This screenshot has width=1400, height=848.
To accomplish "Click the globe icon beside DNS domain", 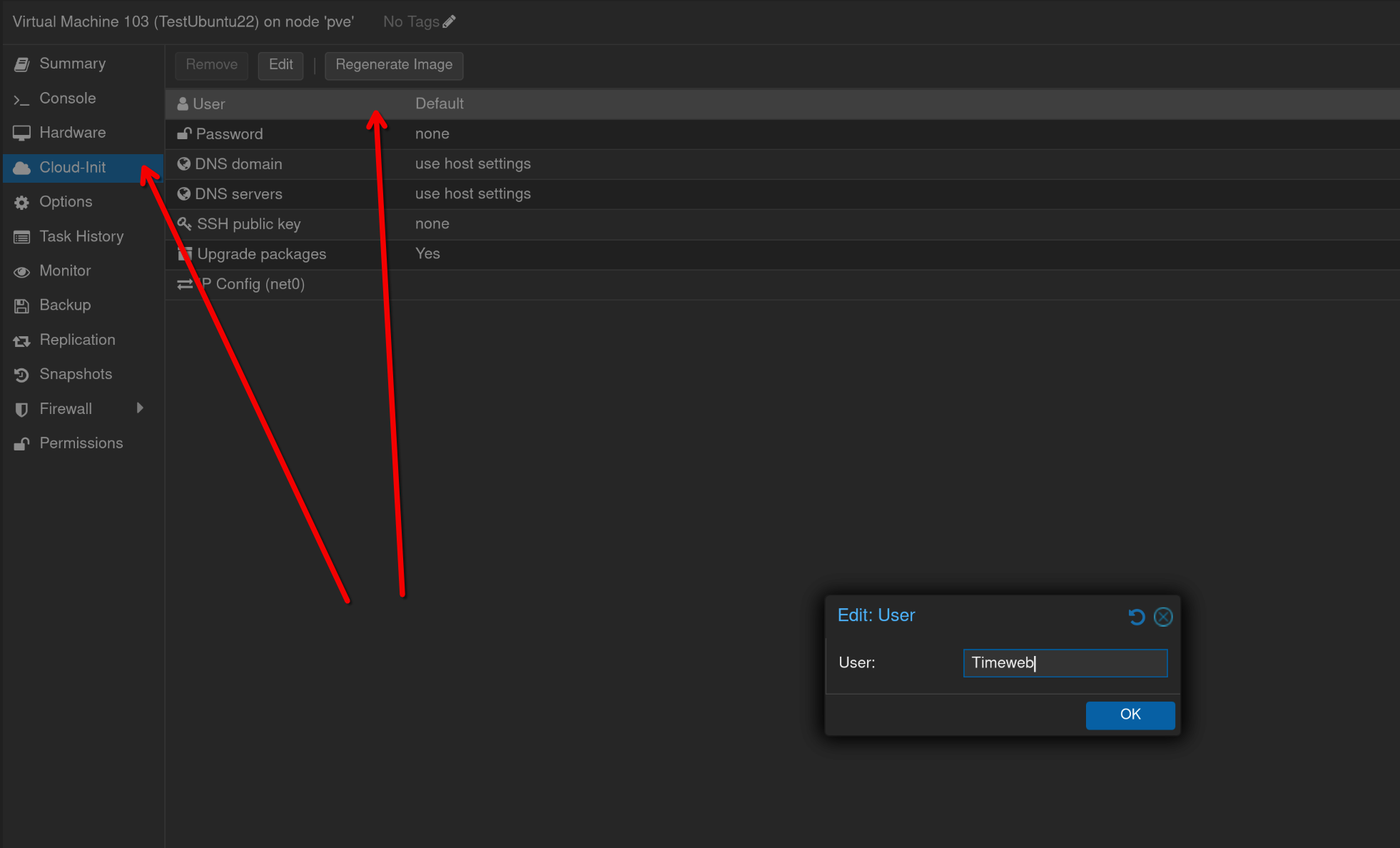I will coord(184,164).
